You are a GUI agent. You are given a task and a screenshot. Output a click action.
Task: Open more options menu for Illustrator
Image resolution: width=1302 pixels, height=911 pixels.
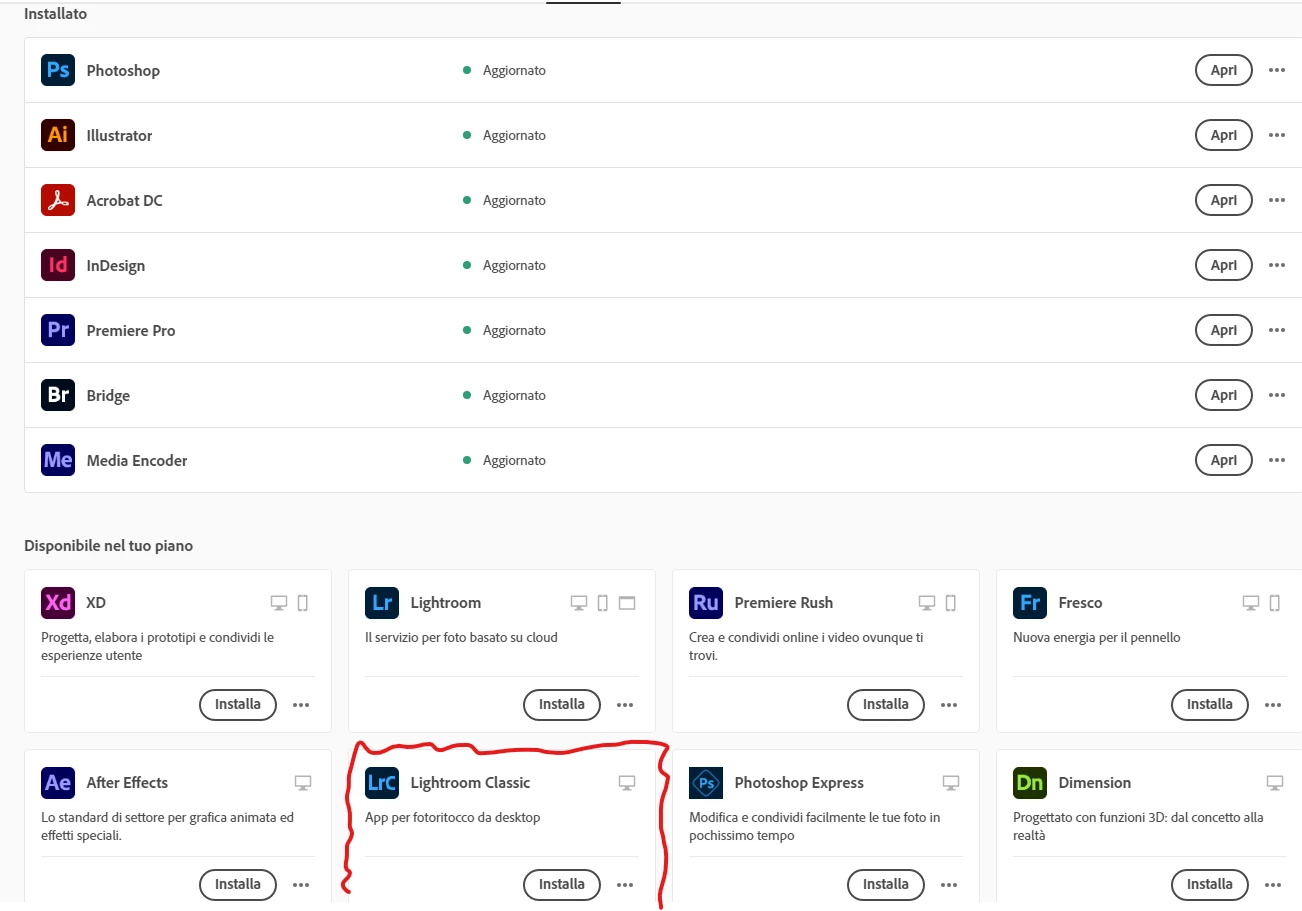[x=1277, y=135]
